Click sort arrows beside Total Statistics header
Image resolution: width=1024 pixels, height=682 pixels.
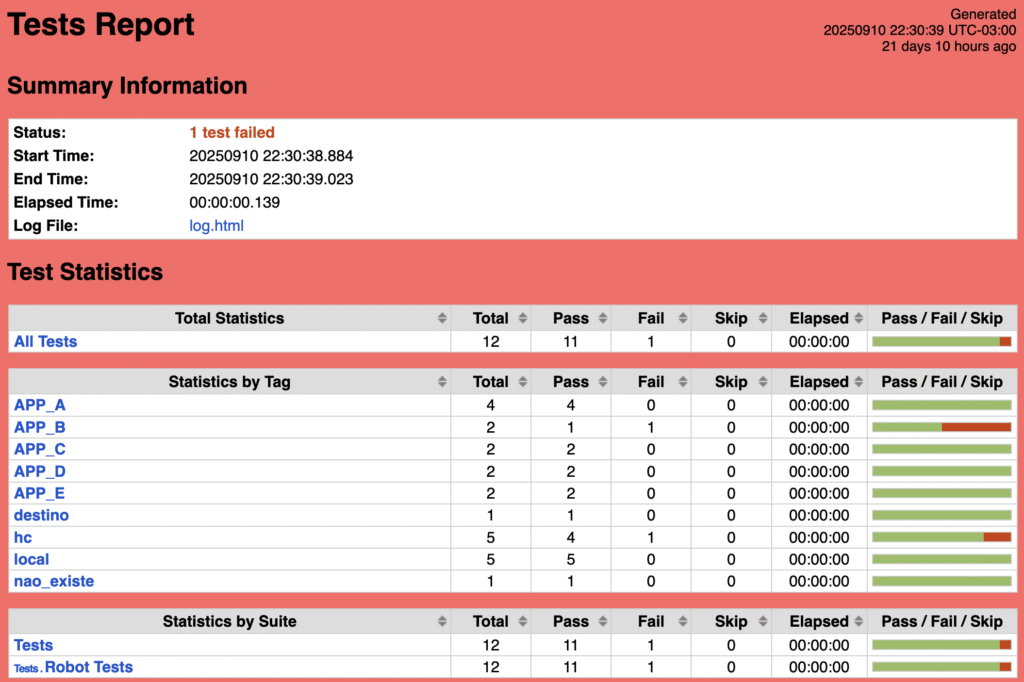(441, 319)
